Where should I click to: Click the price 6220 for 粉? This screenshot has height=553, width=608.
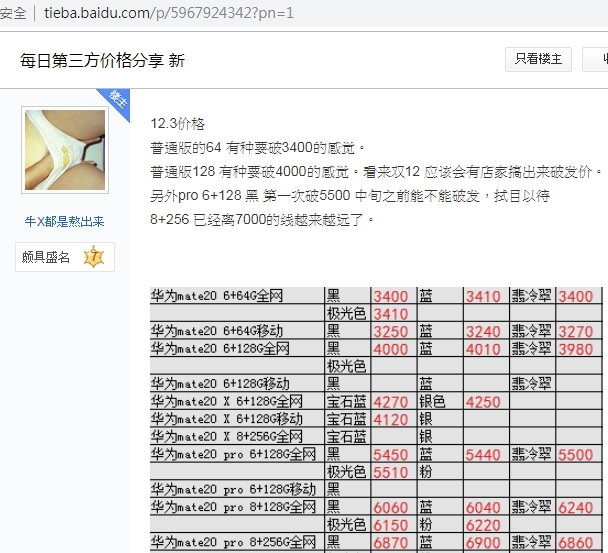tap(483, 525)
